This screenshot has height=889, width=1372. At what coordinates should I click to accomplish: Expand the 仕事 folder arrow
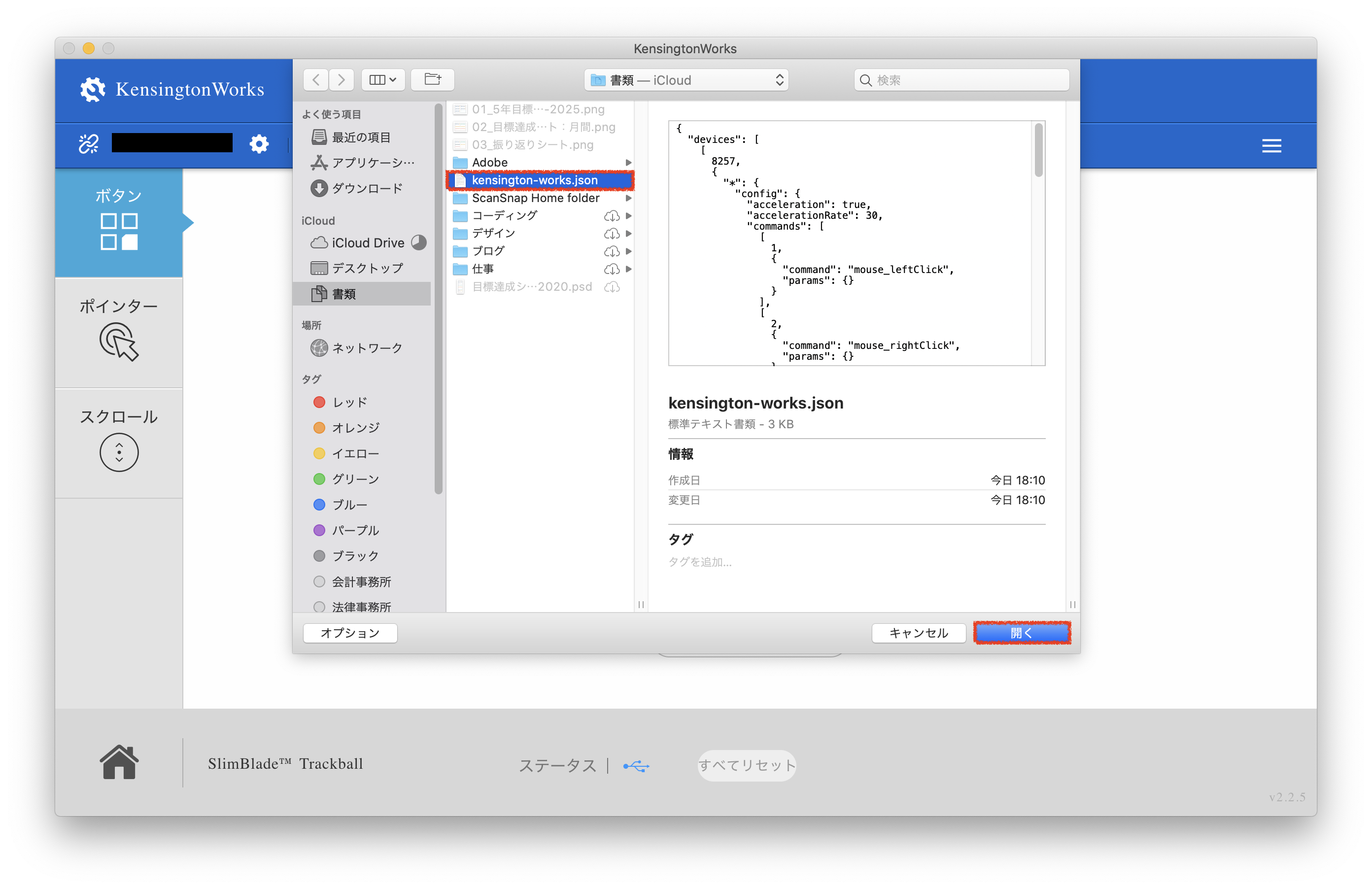pos(628,269)
